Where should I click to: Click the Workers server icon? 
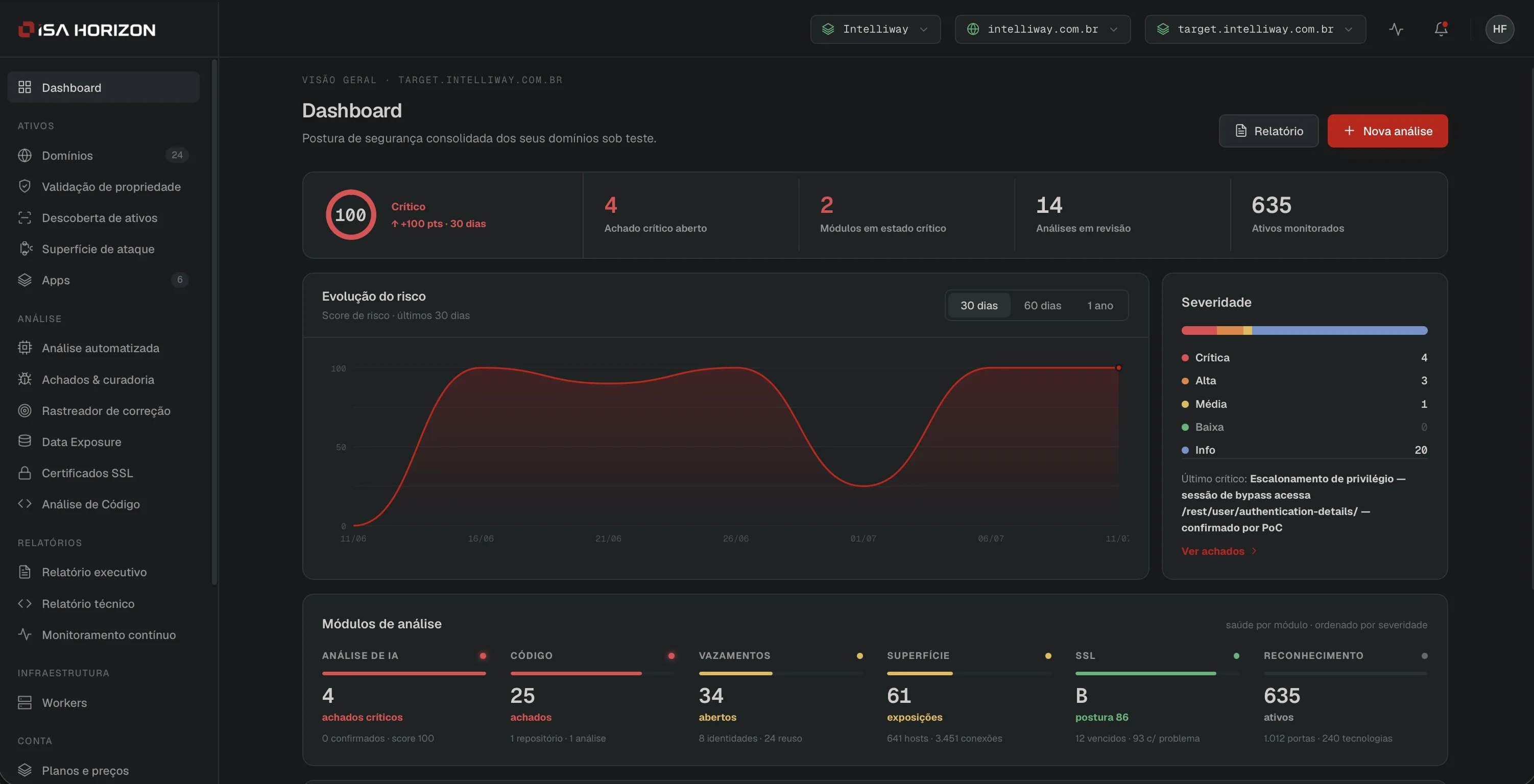tap(25, 702)
